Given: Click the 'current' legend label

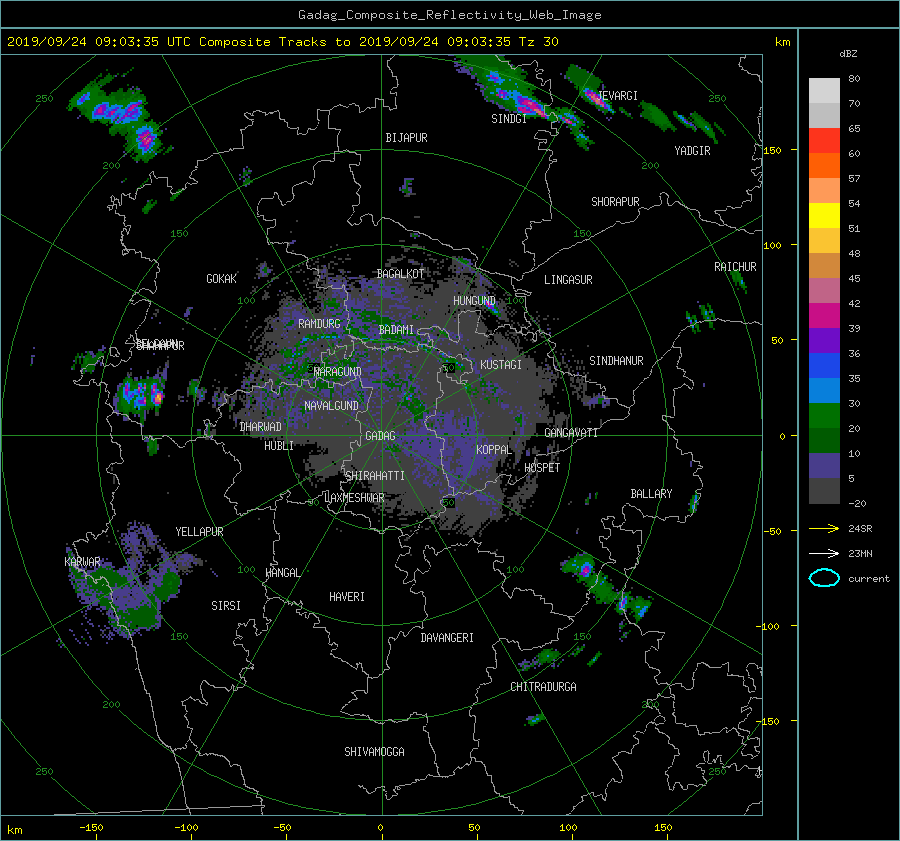Looking at the screenshot, I should [x=869, y=579].
